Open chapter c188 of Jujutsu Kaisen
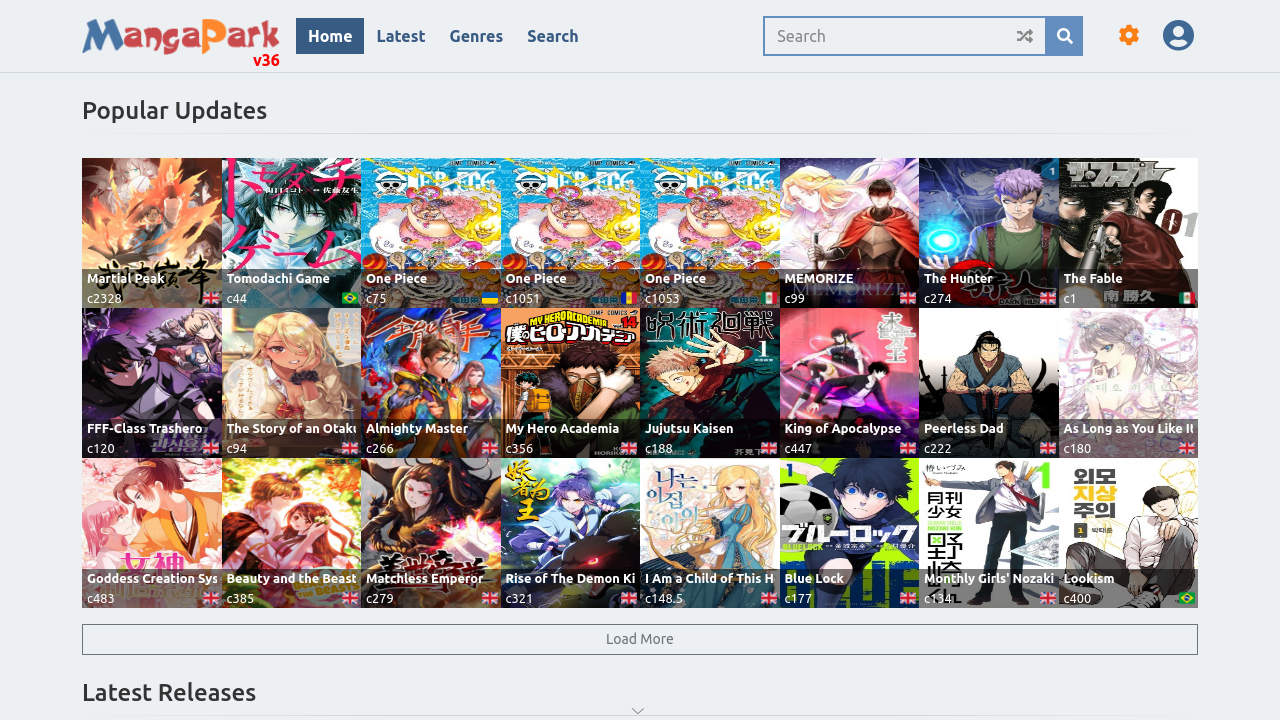 coord(659,448)
